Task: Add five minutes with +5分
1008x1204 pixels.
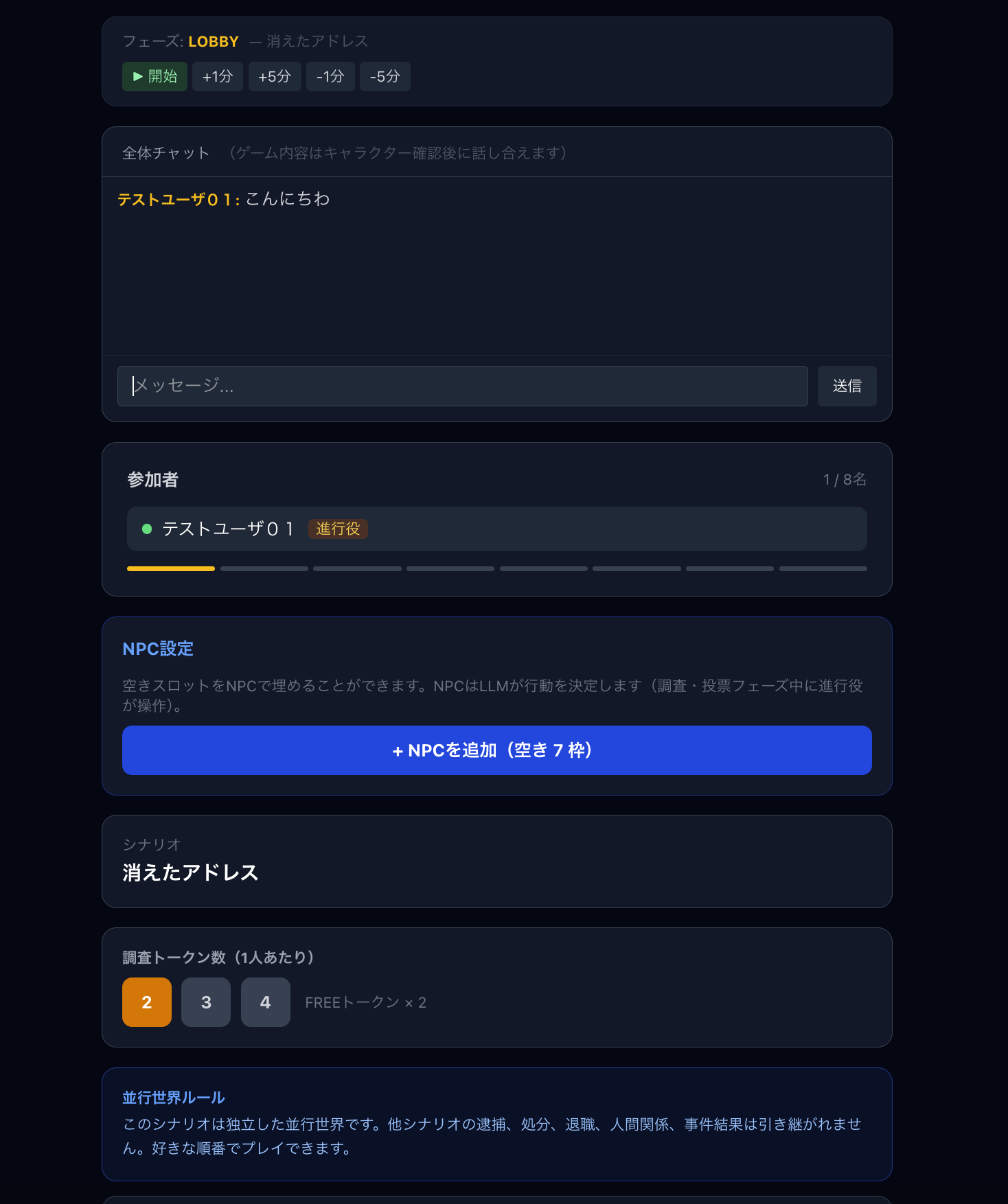Action: pyautogui.click(x=275, y=76)
